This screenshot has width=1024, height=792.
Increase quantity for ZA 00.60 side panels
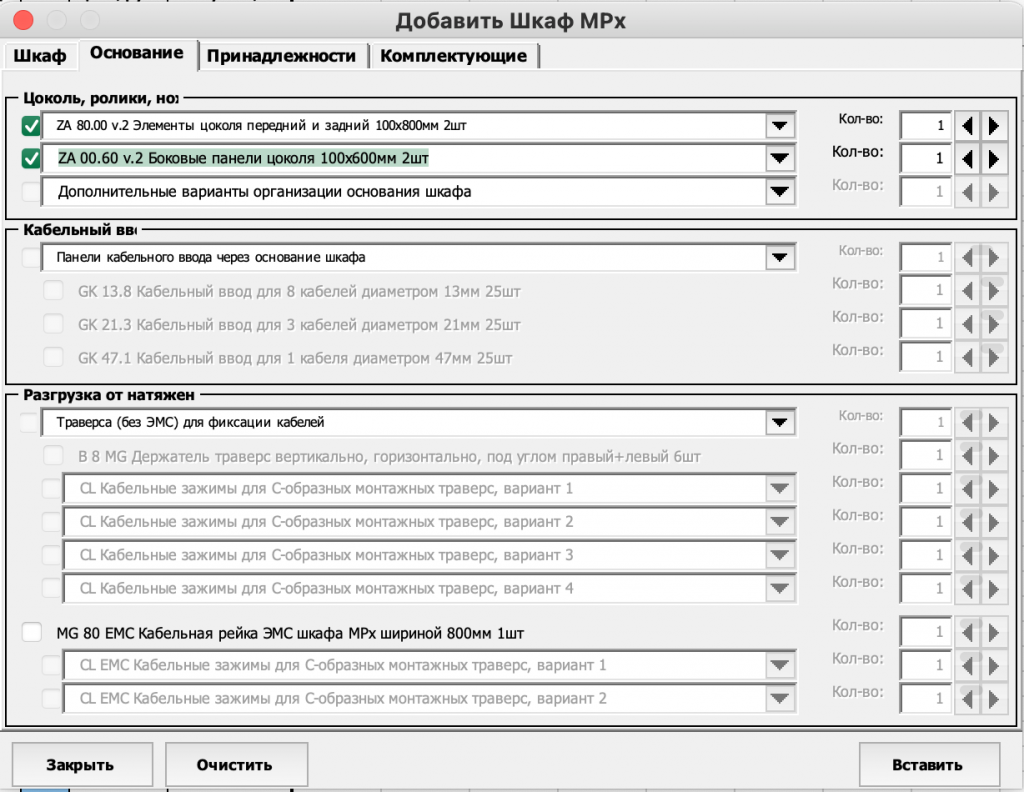993,158
